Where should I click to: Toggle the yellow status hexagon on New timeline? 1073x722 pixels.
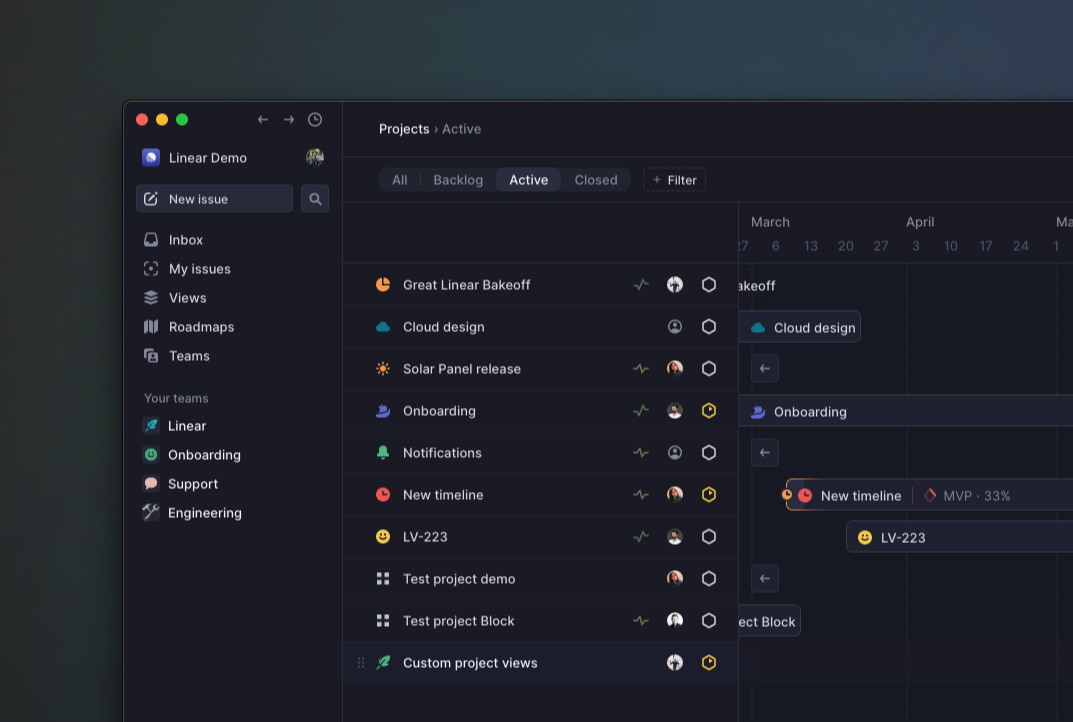click(x=709, y=494)
